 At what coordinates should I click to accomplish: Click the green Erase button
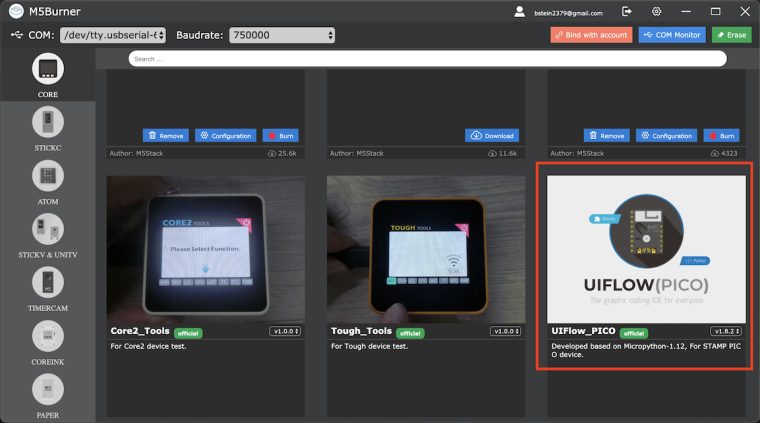click(x=731, y=35)
